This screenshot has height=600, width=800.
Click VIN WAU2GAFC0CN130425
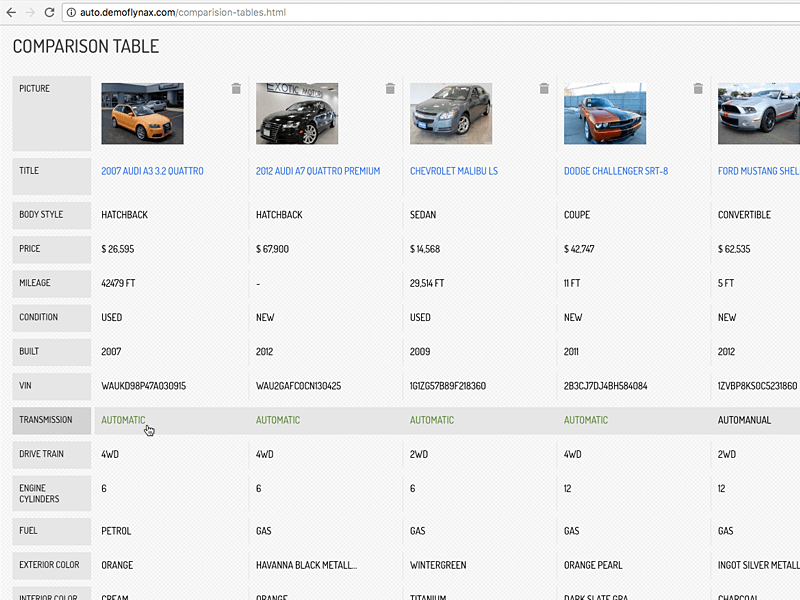pyautogui.click(x=298, y=386)
